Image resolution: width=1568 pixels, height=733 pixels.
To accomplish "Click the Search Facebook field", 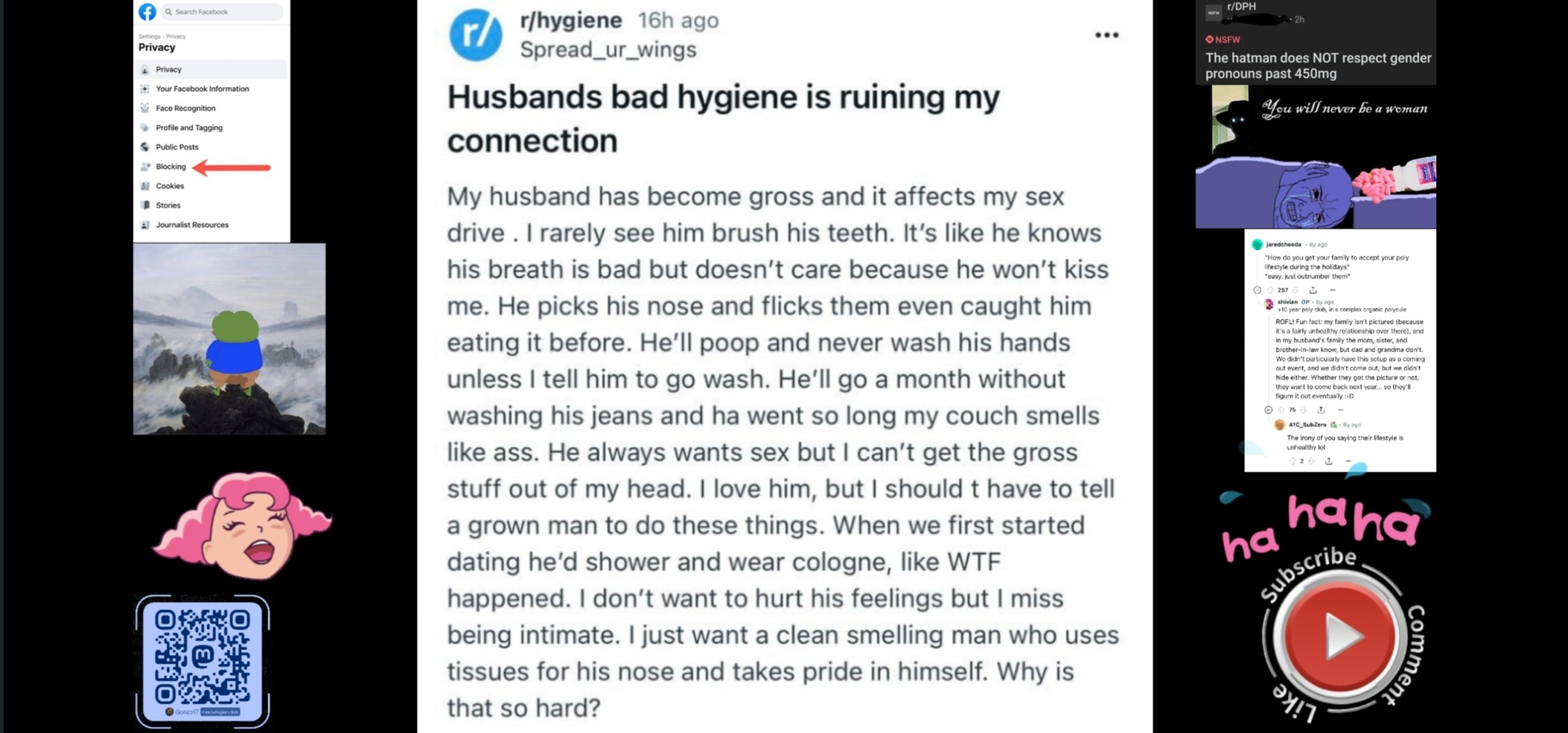I will [223, 12].
